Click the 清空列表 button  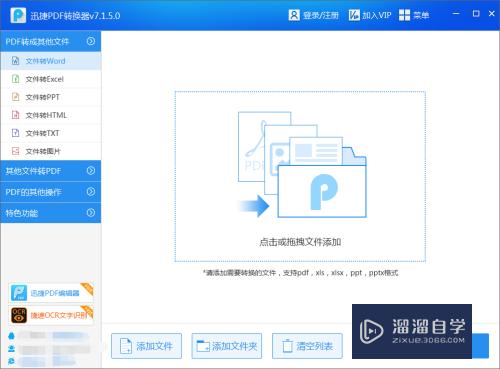click(x=307, y=346)
